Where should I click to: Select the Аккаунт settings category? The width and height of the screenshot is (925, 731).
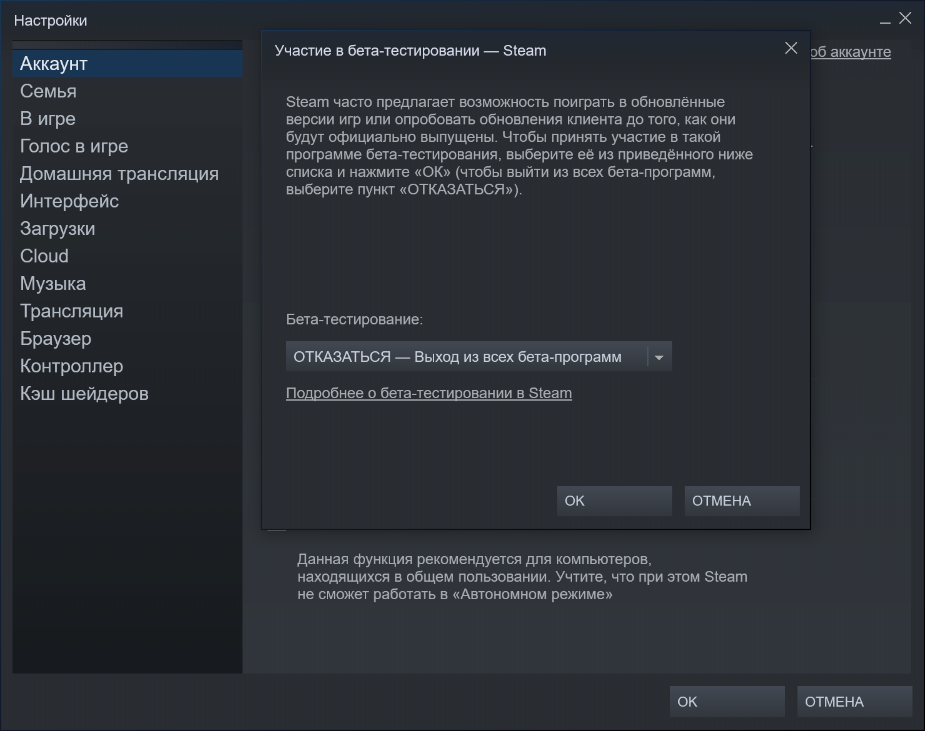coord(127,64)
